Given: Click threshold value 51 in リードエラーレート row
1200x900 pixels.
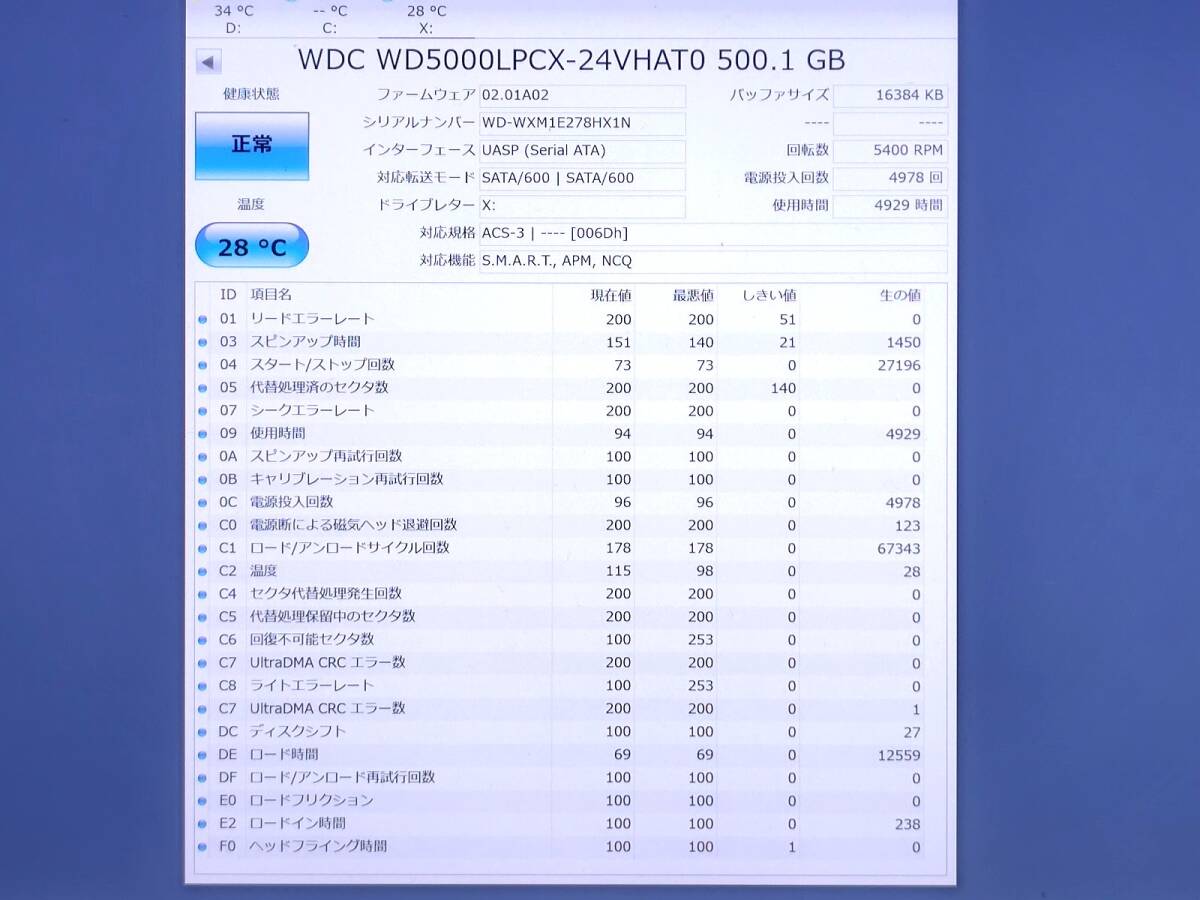Looking at the screenshot, I should [788, 320].
